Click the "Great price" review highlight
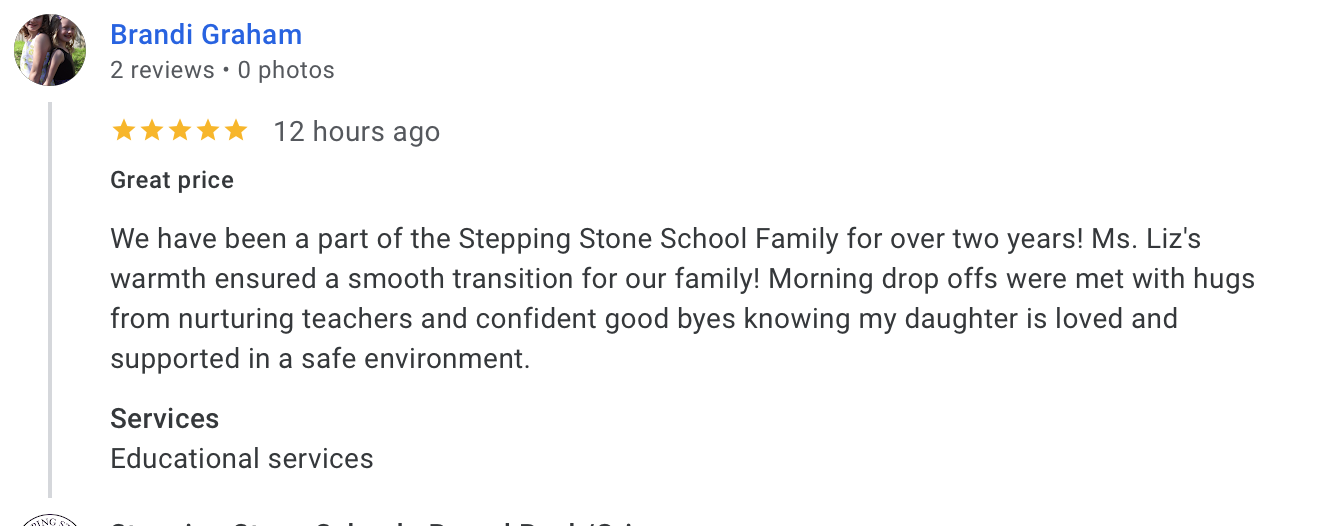1334x526 pixels. [x=172, y=181]
